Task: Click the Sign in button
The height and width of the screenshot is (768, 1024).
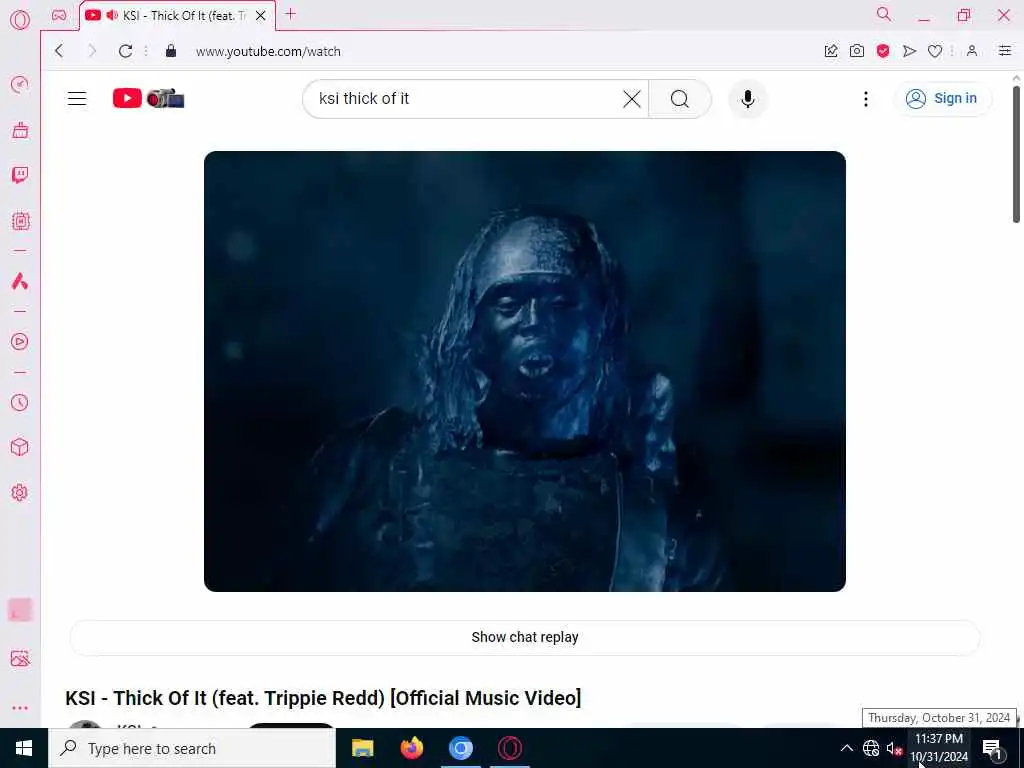Action: pyautogui.click(x=942, y=99)
